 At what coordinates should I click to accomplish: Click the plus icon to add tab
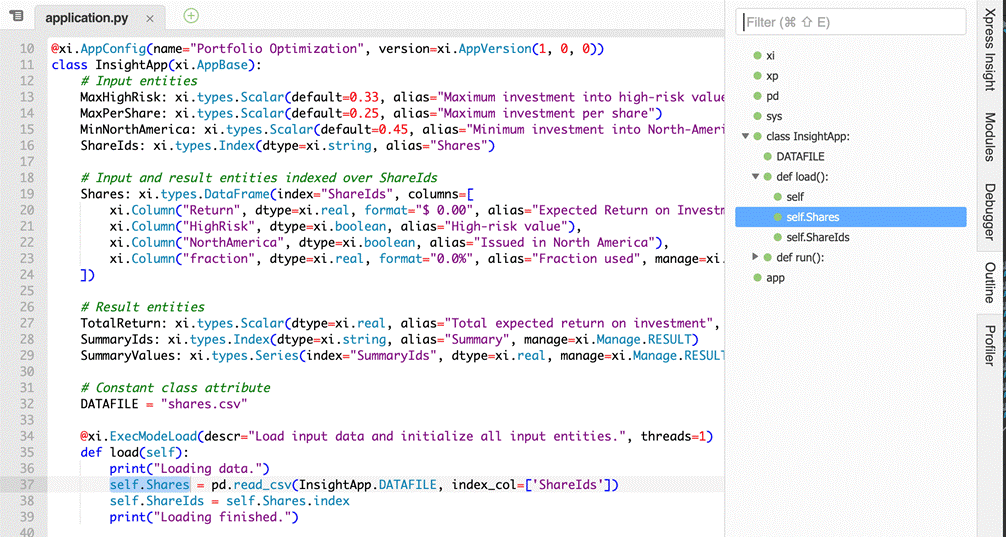191,16
